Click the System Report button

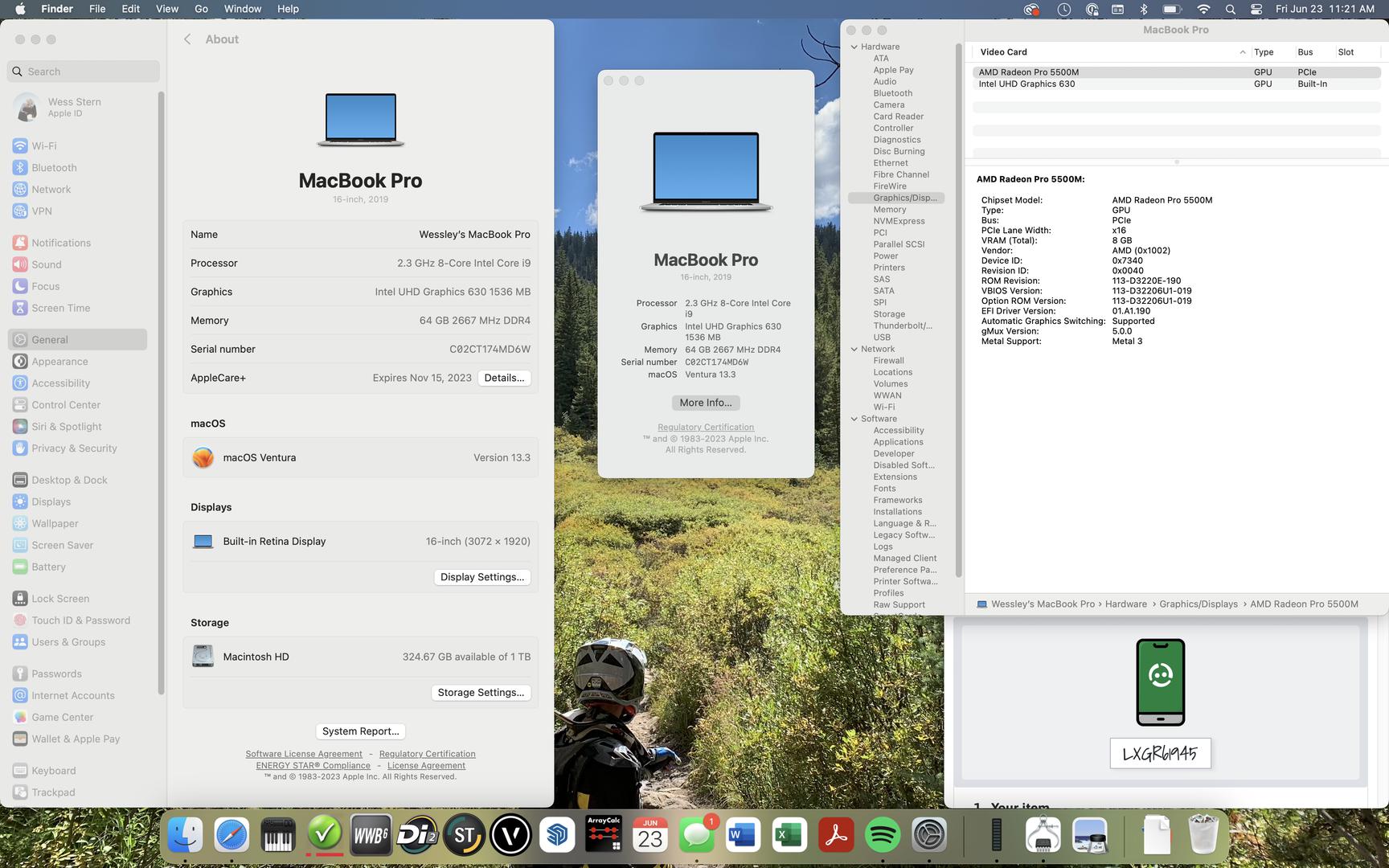(360, 731)
